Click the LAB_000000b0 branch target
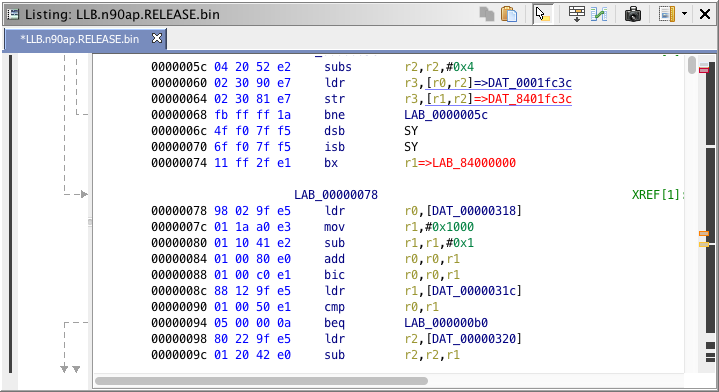 446,323
